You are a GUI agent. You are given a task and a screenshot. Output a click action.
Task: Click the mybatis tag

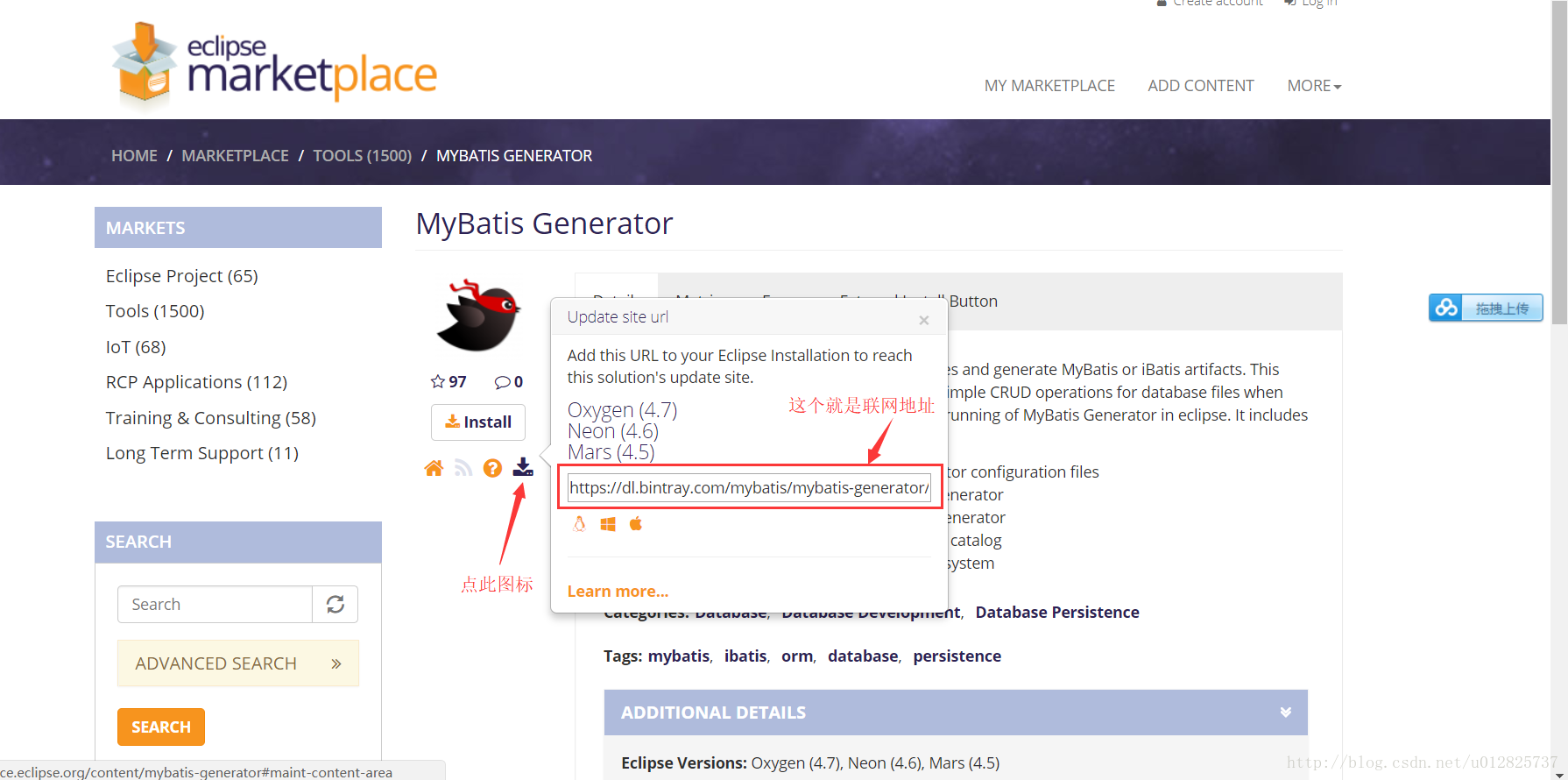tap(679, 656)
